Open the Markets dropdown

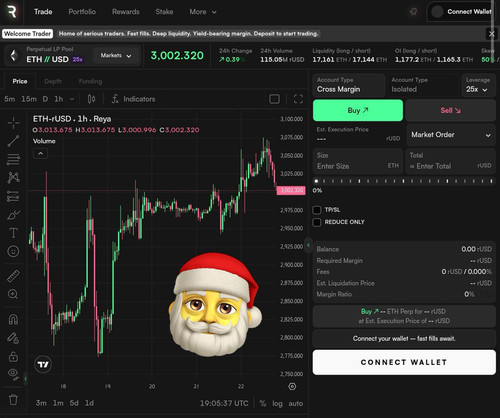point(115,56)
